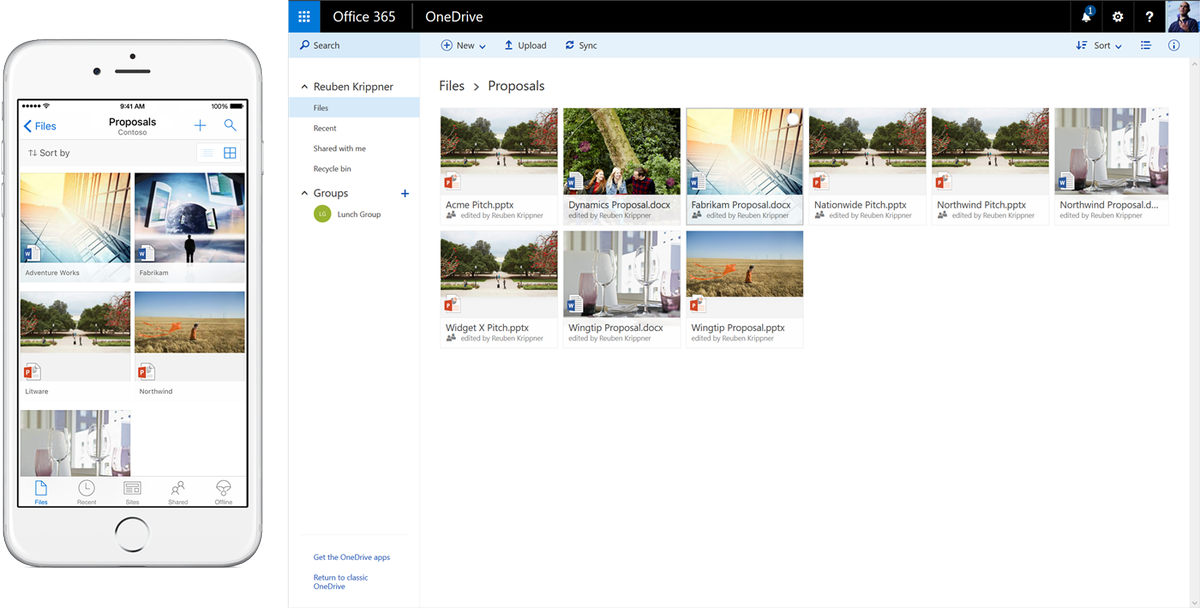Open help question mark in header
This screenshot has height=608, width=1200.
click(x=1149, y=17)
